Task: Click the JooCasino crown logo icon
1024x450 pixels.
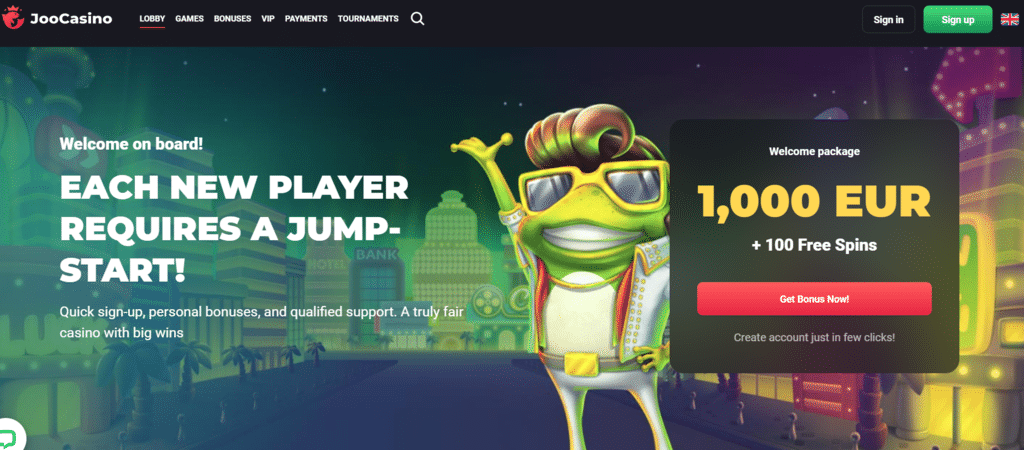Action: 13,19
